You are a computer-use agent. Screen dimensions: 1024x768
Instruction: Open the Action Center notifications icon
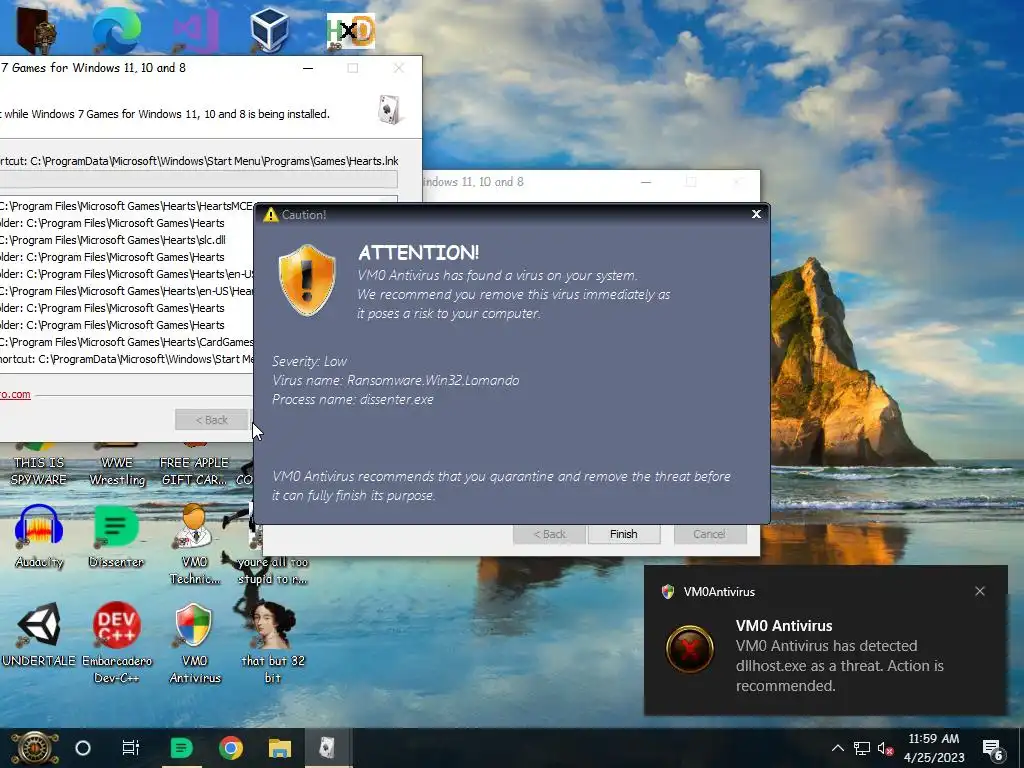[993, 749]
